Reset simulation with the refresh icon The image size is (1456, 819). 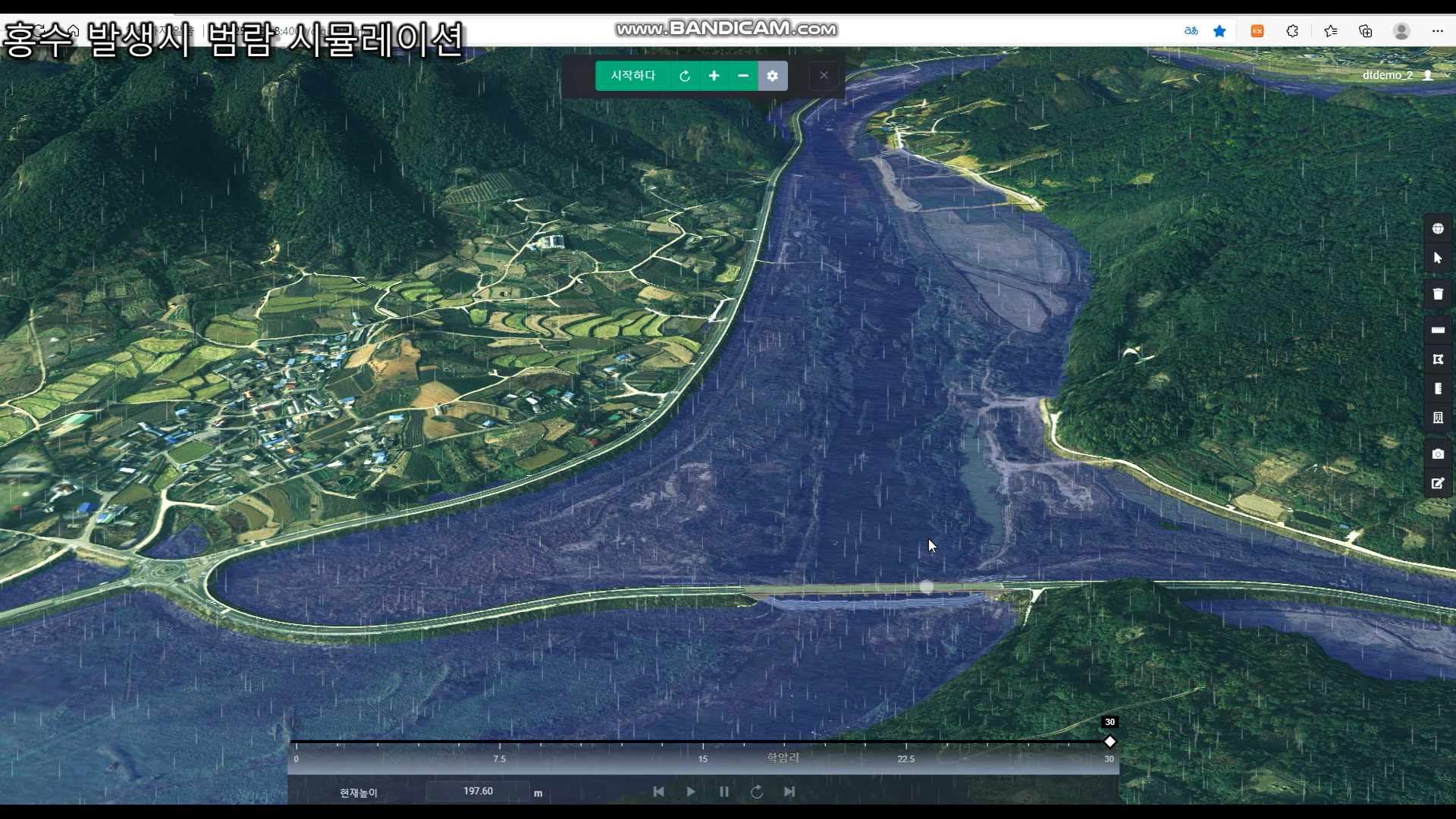[685, 76]
